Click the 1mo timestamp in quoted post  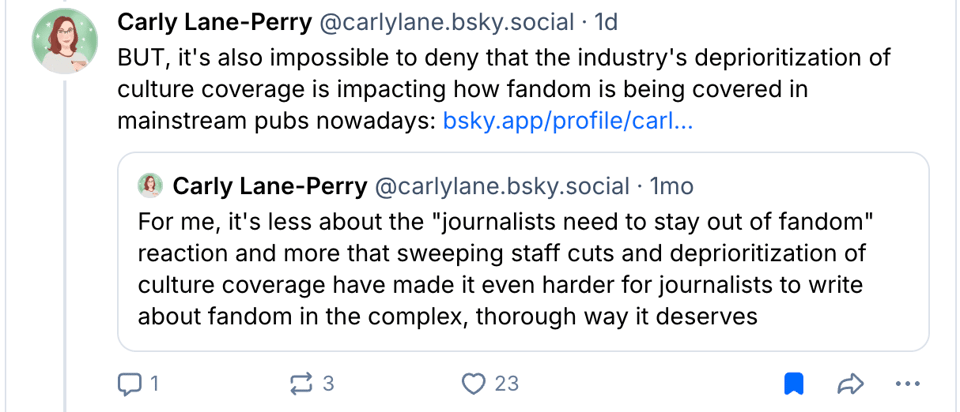click(671, 186)
